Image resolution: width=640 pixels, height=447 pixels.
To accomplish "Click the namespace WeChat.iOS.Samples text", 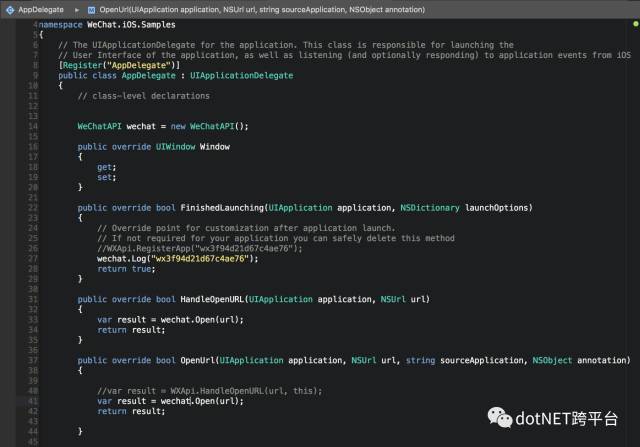I will point(107,25).
